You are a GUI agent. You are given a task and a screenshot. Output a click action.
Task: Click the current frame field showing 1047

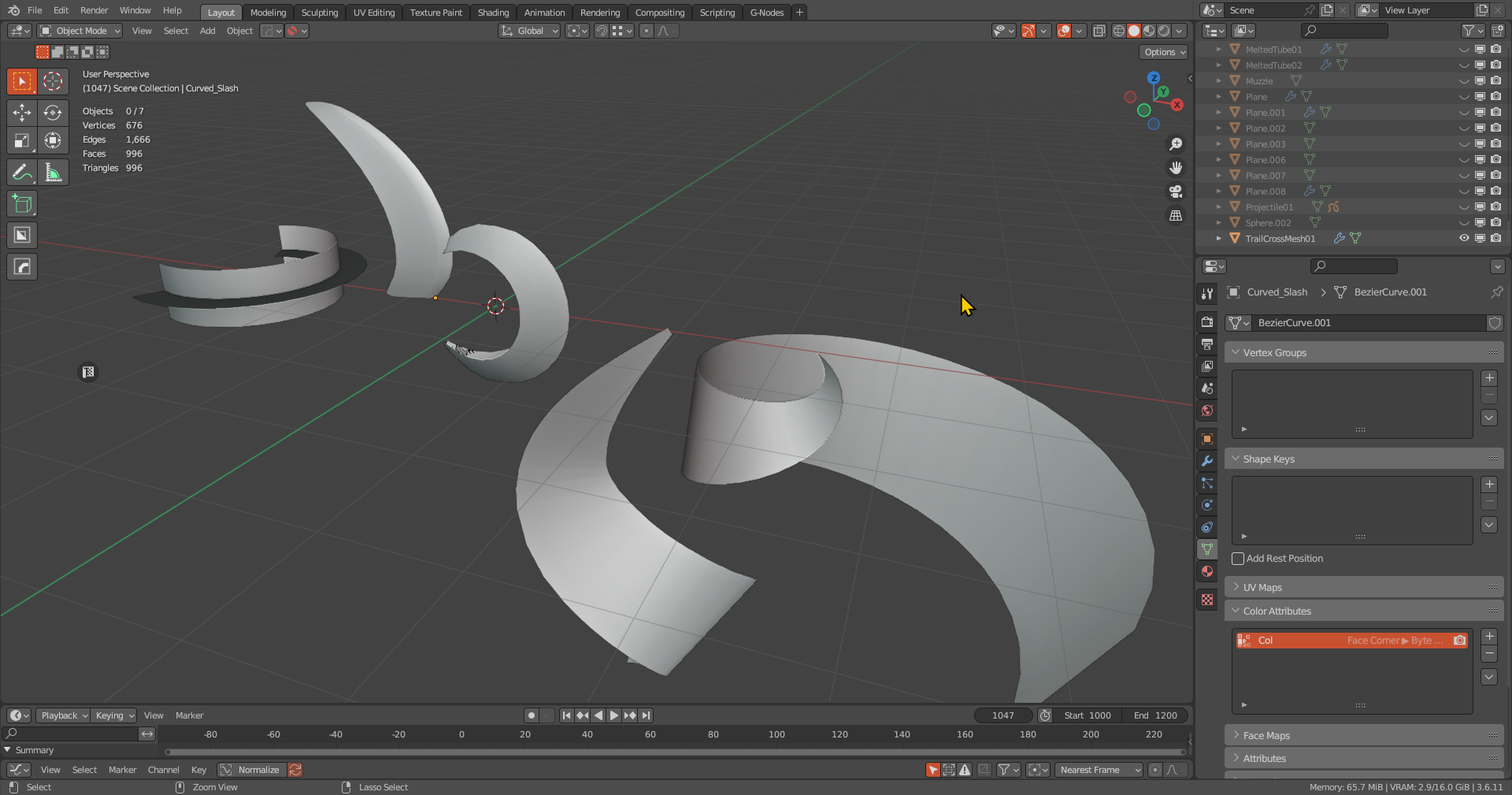1002,715
